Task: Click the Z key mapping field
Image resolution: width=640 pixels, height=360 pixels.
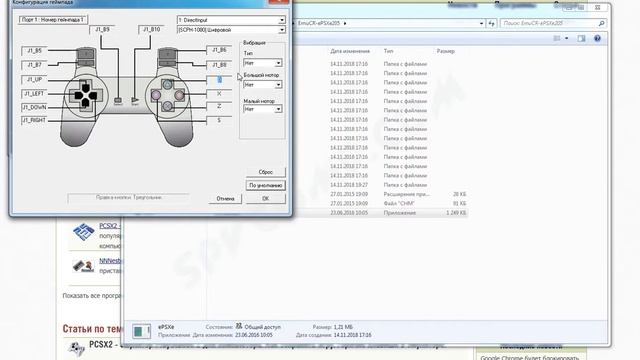Action: (x=219, y=107)
